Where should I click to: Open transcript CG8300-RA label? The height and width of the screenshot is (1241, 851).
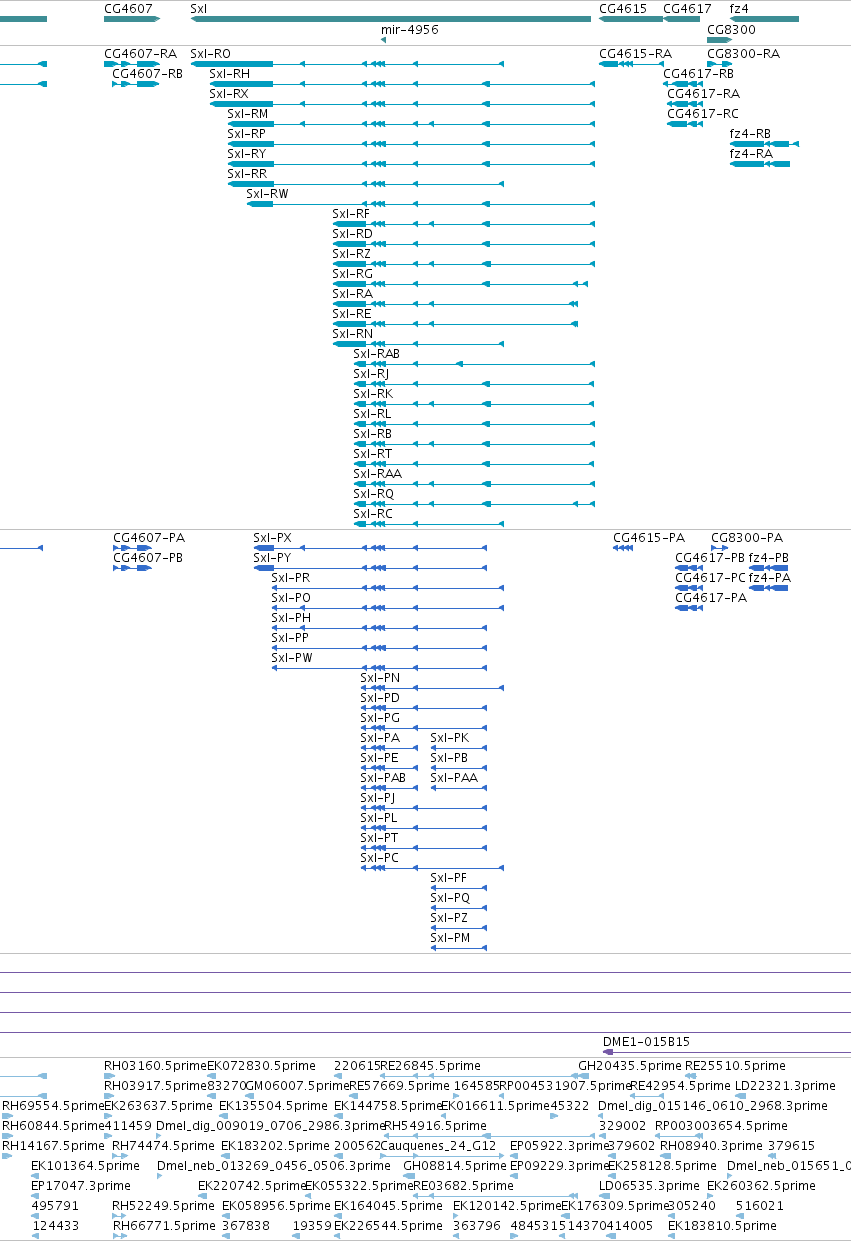click(x=743, y=53)
